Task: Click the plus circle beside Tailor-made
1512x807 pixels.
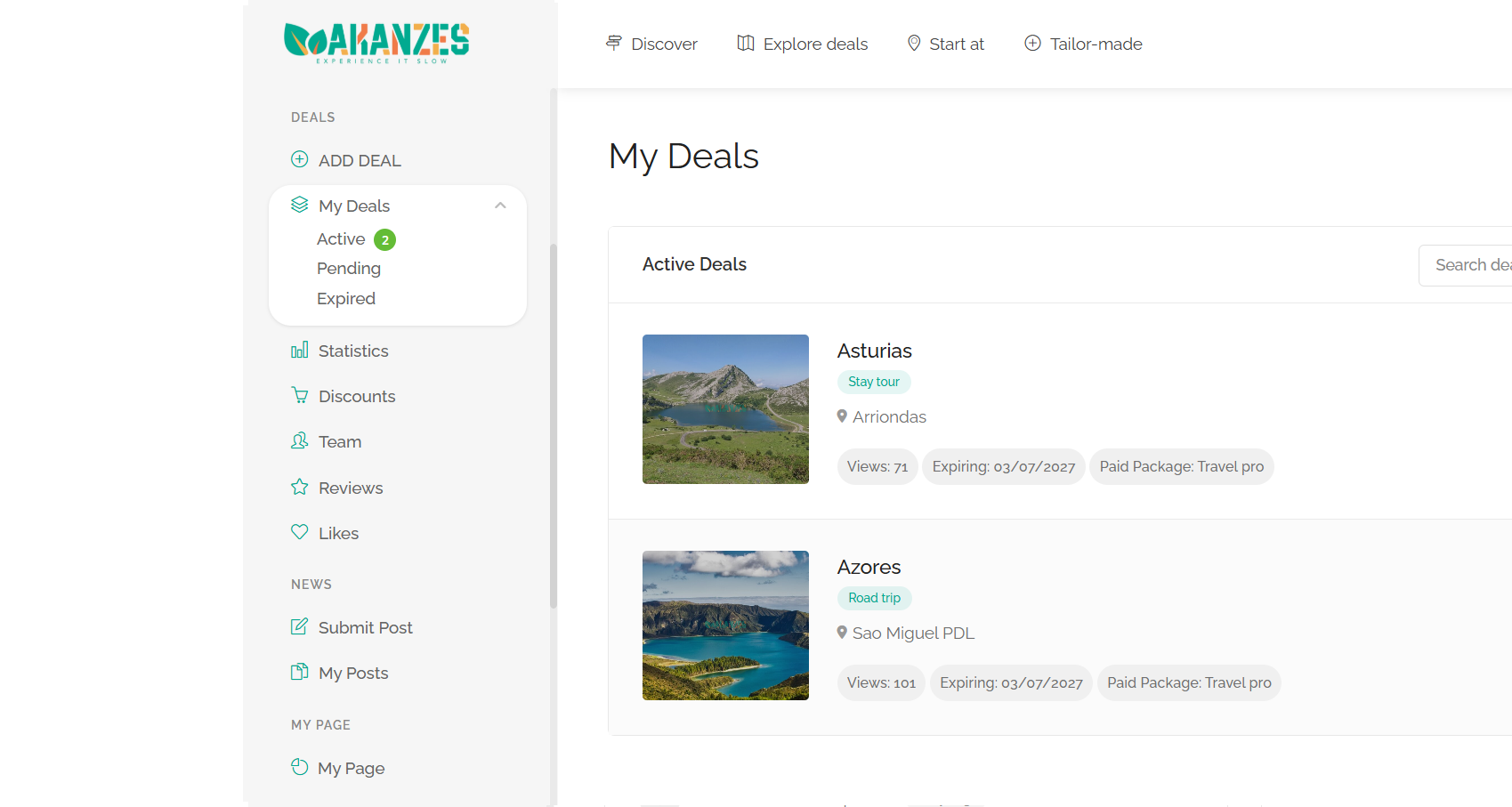Action: click(1032, 43)
